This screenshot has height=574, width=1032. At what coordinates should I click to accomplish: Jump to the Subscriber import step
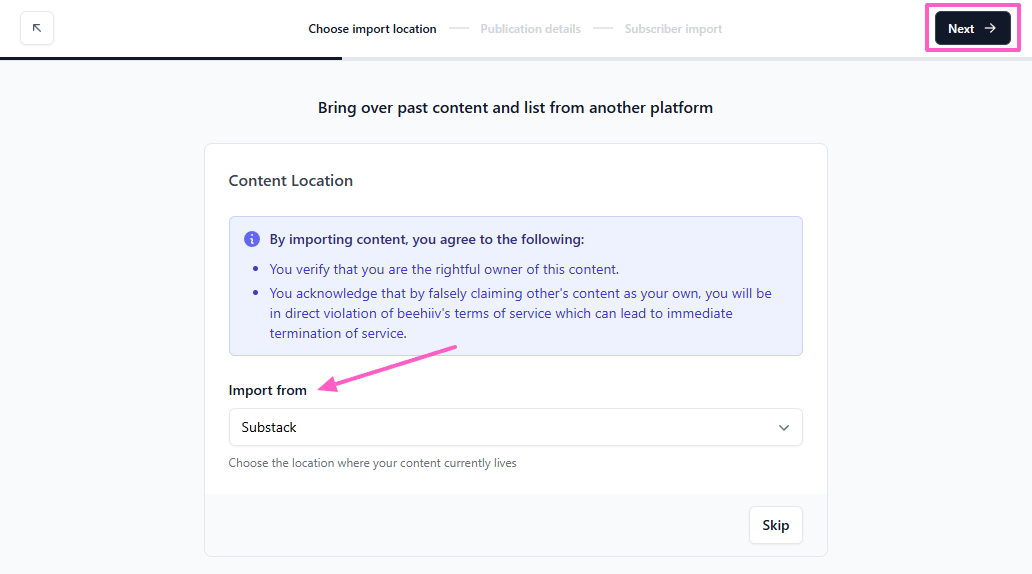click(x=673, y=29)
